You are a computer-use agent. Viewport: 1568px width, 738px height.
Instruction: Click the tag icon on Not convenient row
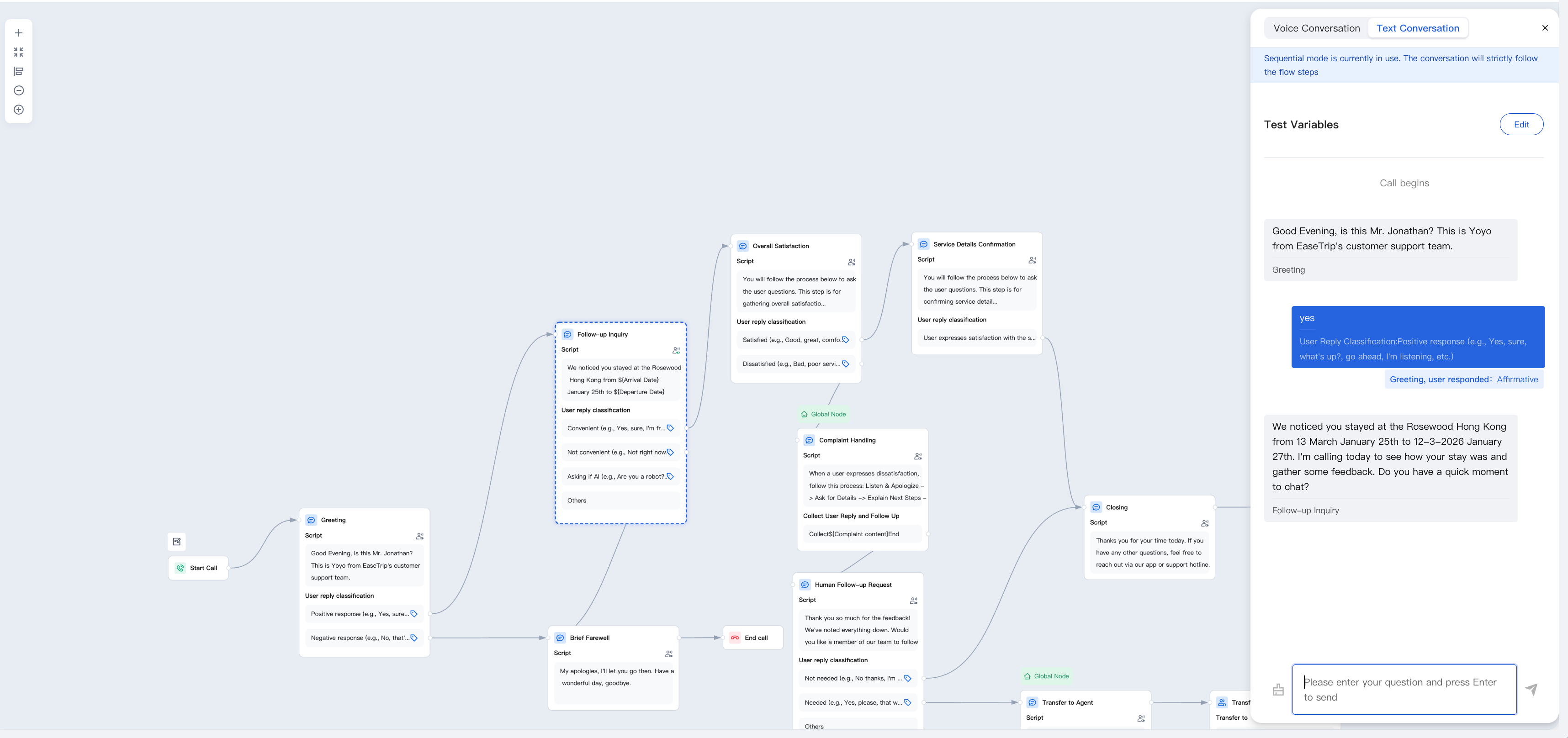670,452
